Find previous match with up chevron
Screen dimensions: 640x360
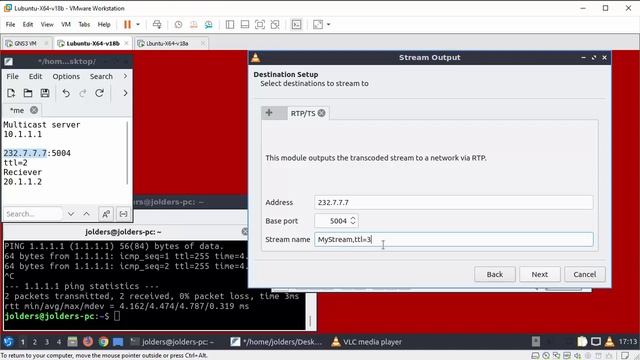[87, 214]
